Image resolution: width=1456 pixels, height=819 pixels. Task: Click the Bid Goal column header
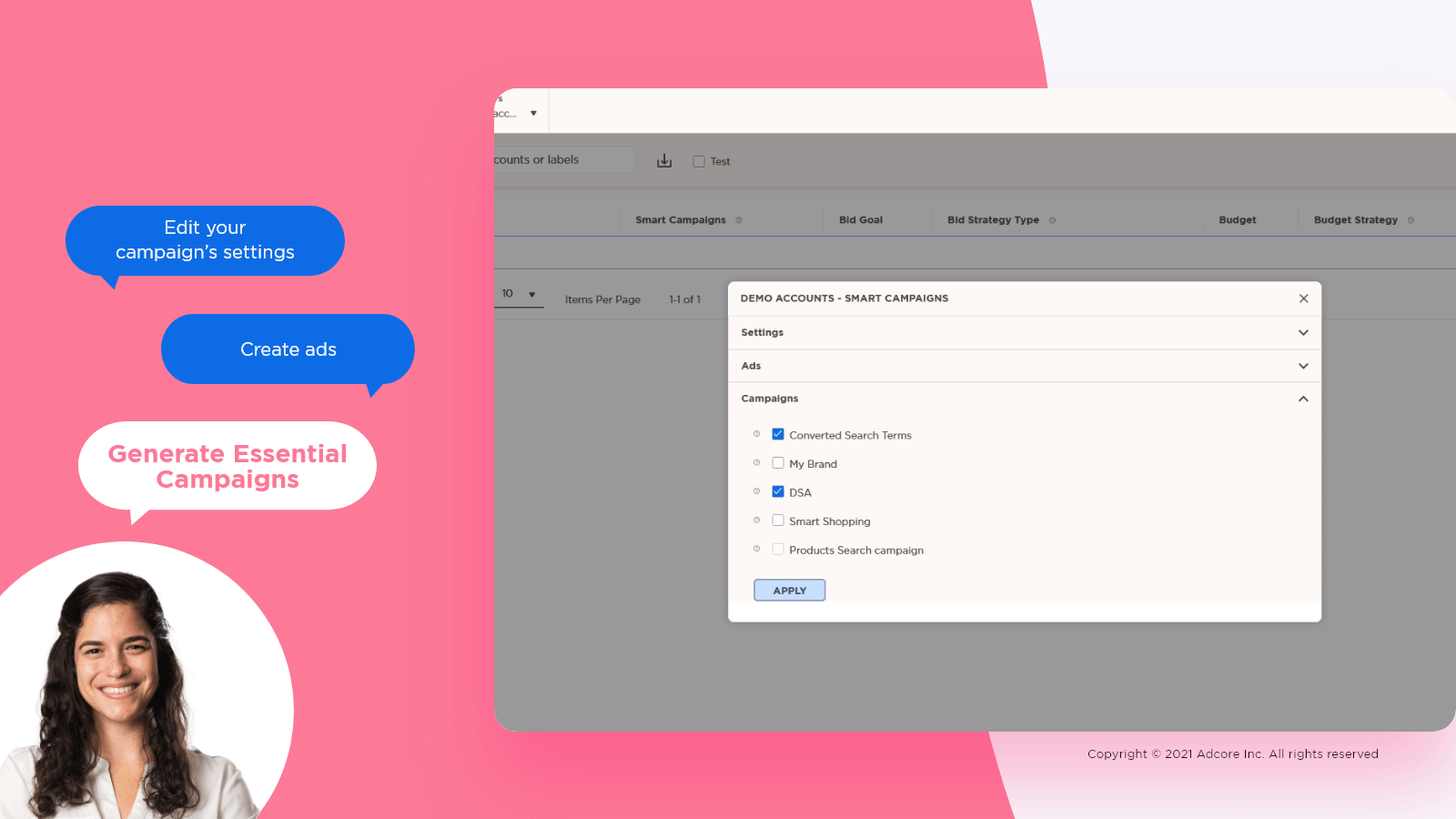(x=861, y=220)
